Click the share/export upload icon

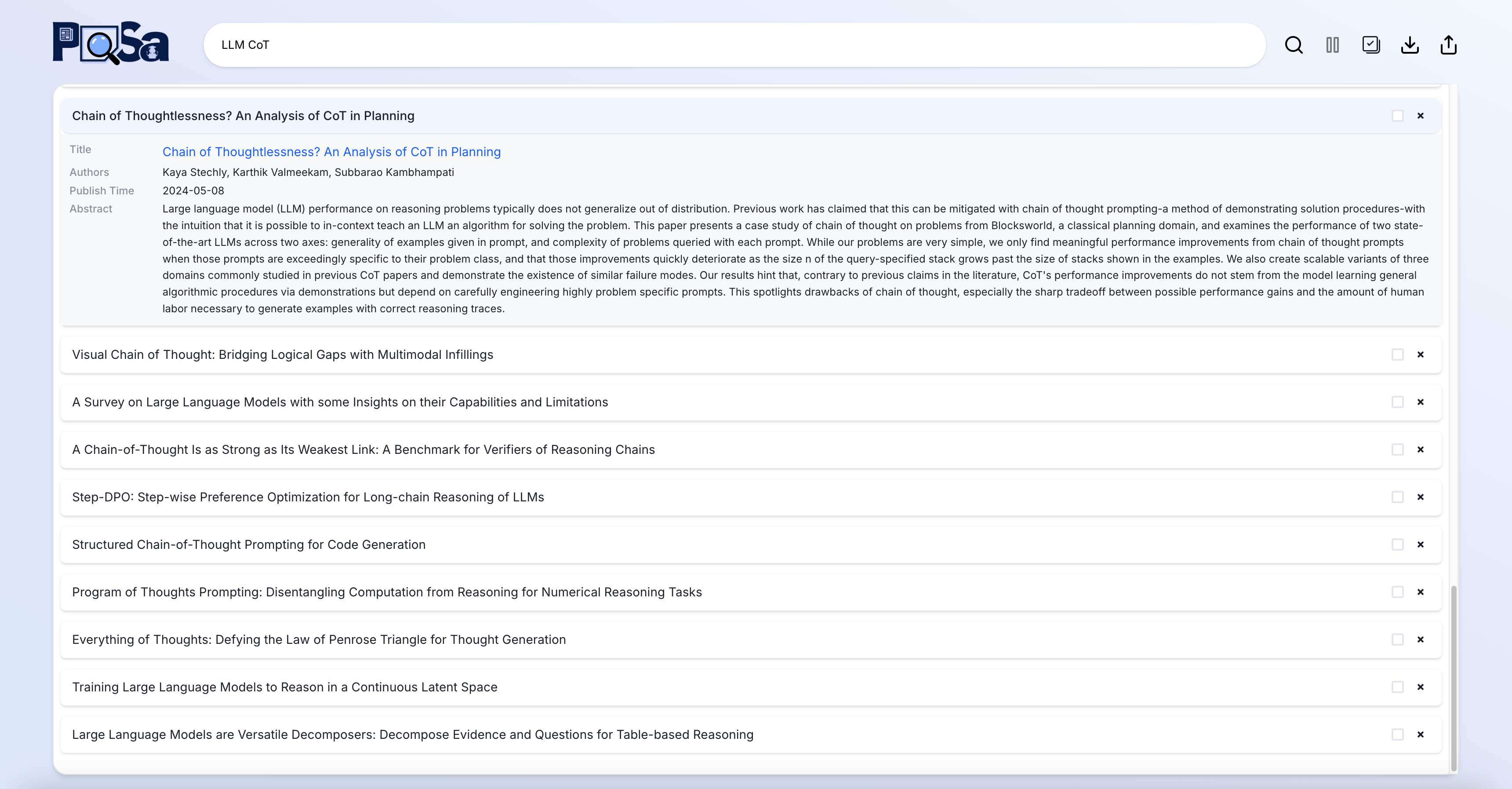[x=1449, y=45]
